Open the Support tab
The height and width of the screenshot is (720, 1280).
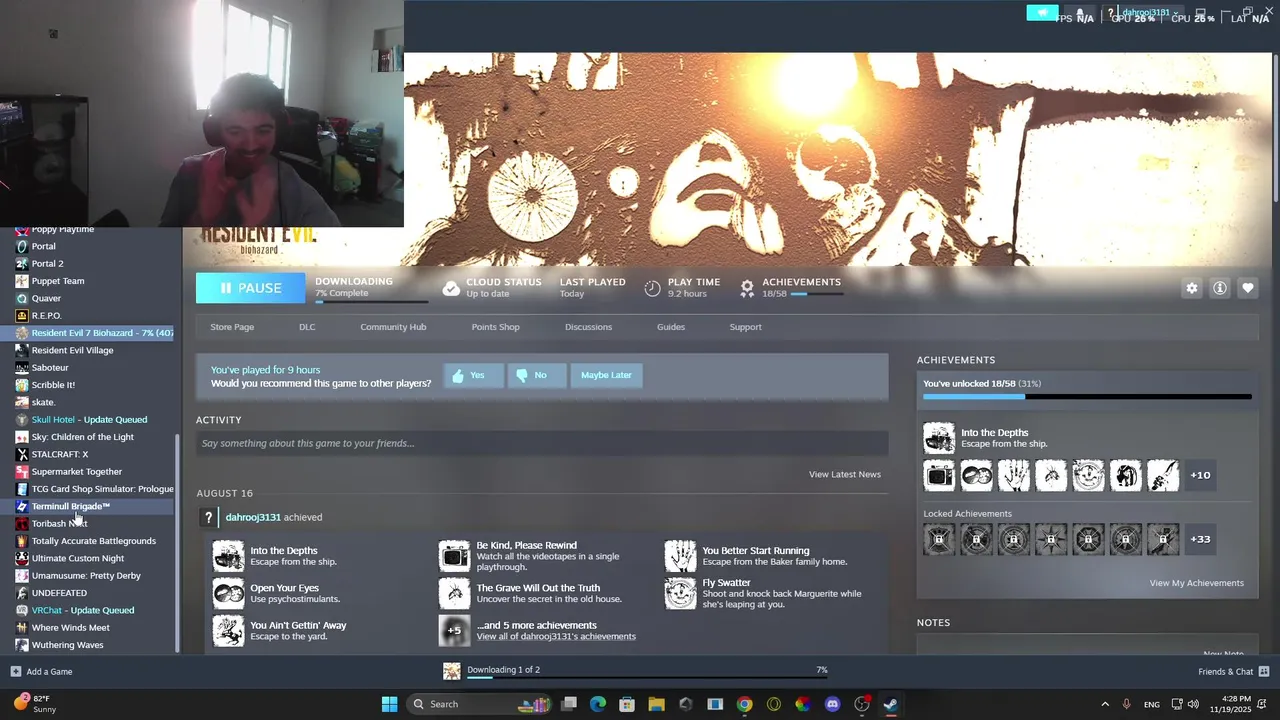click(x=745, y=327)
